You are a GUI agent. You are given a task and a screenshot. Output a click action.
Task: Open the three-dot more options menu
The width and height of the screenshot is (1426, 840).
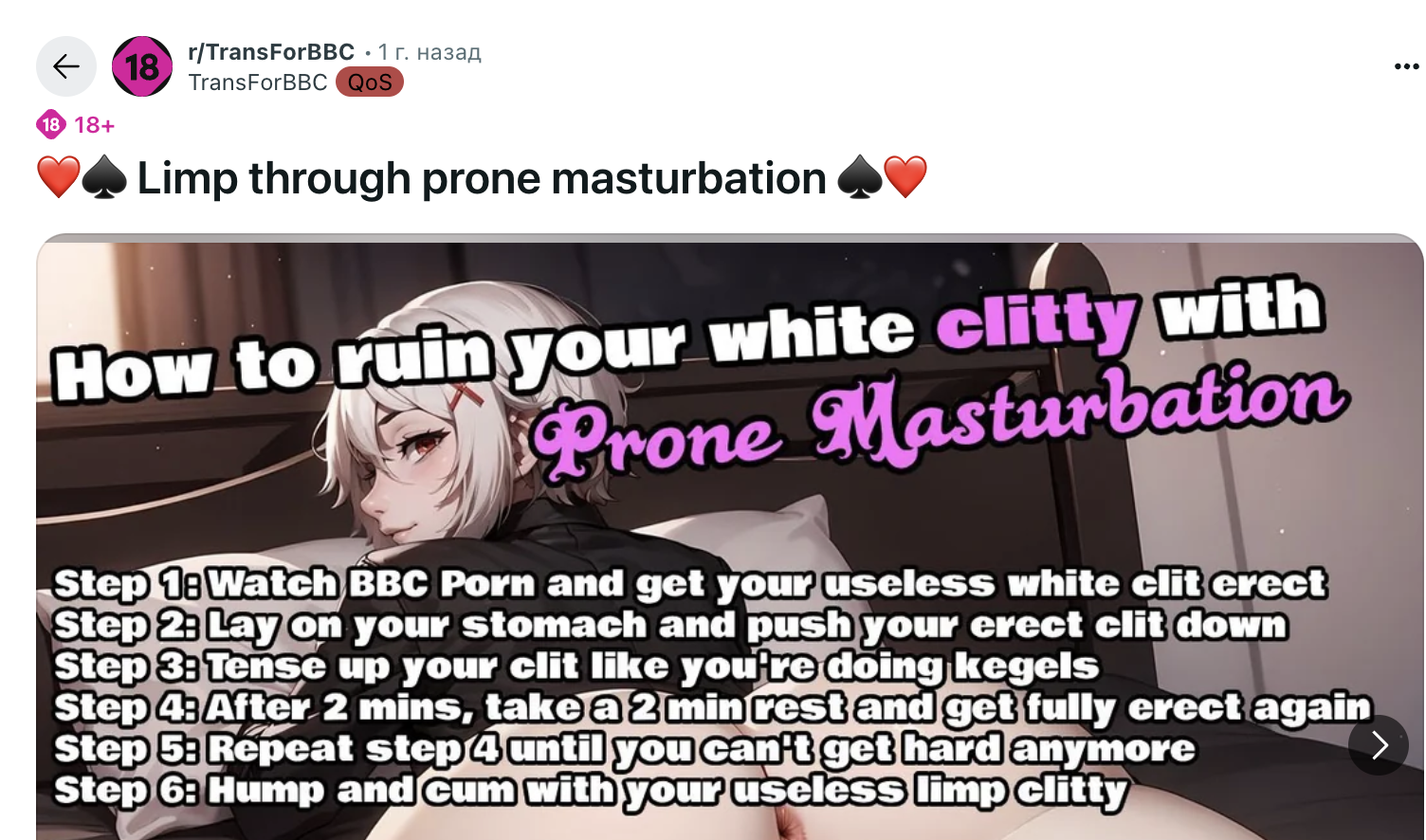[x=1406, y=66]
